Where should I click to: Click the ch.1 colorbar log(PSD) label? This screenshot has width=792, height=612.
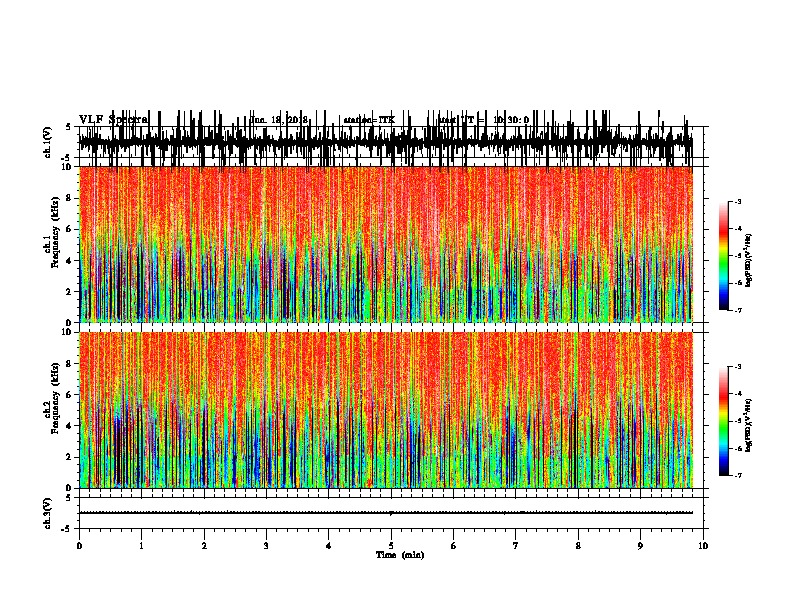click(748, 260)
